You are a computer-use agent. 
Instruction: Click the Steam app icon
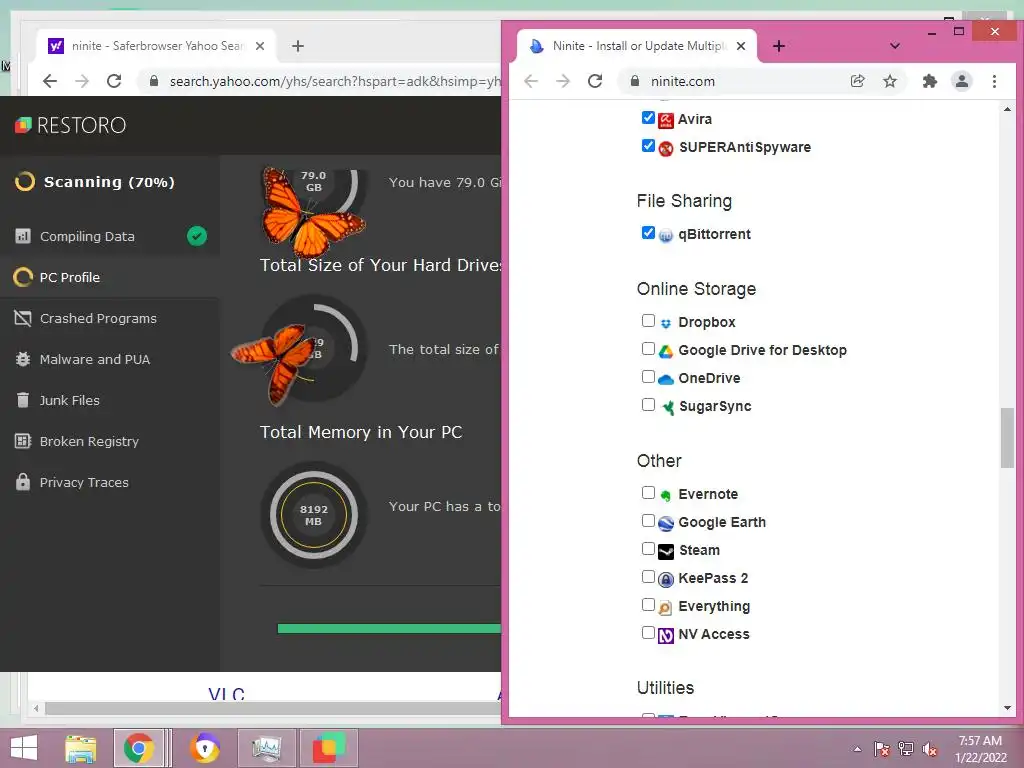665,552
